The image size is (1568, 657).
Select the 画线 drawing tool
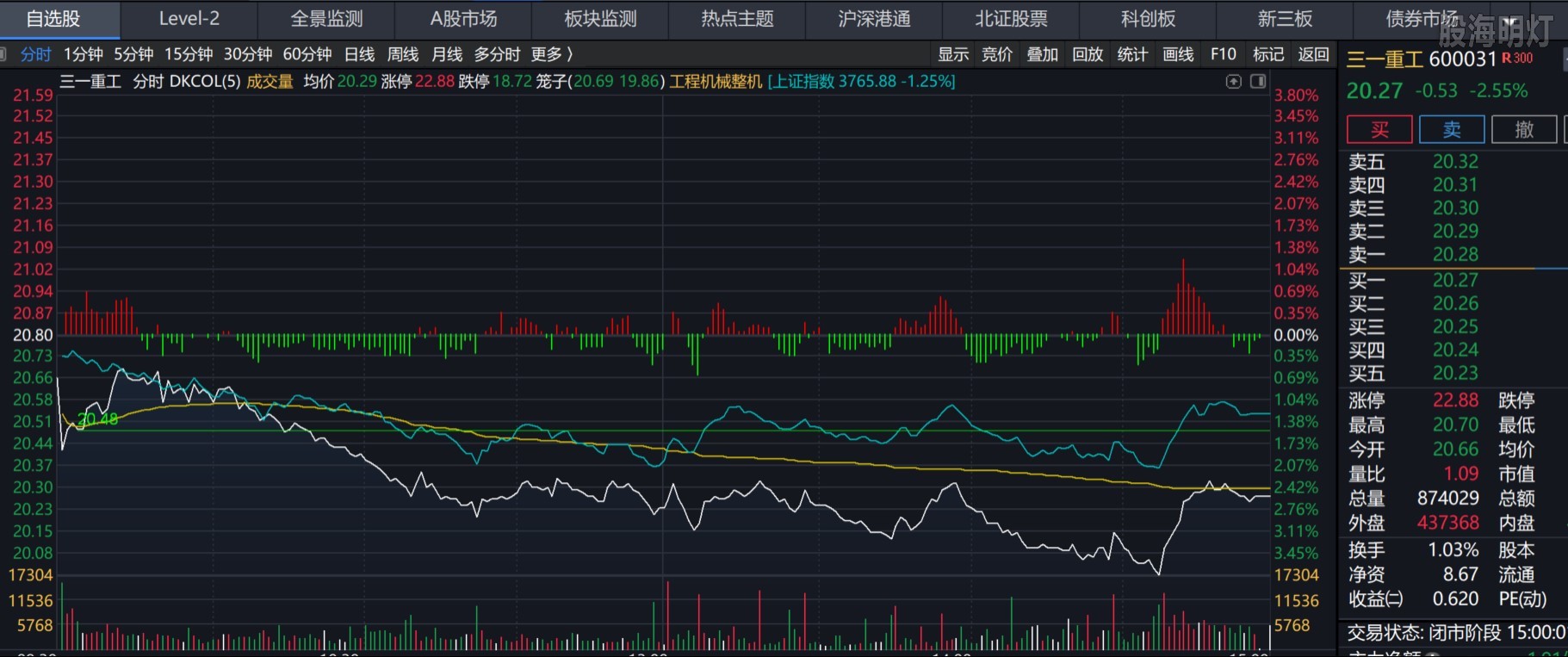[x=1177, y=54]
